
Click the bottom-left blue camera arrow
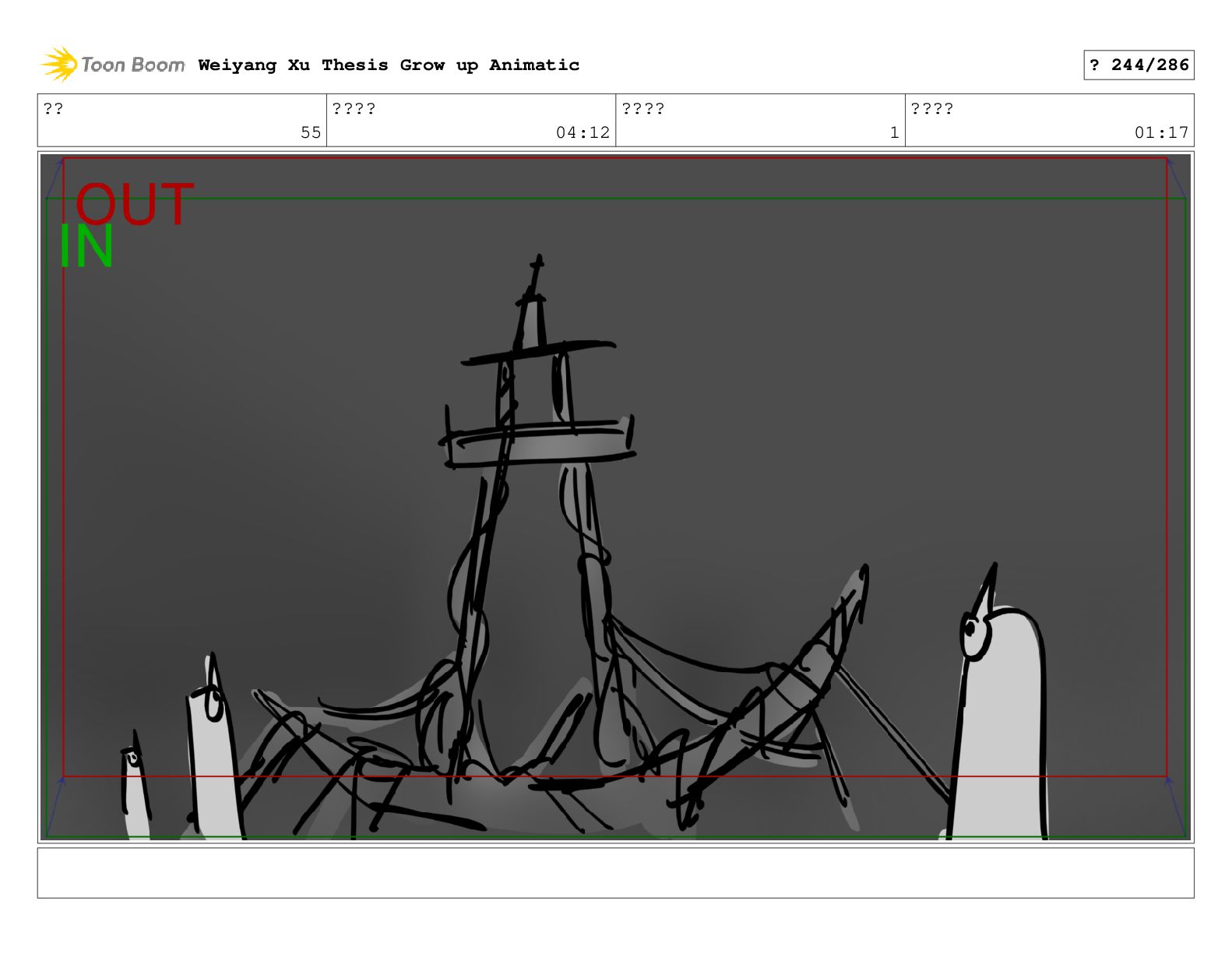55,806
